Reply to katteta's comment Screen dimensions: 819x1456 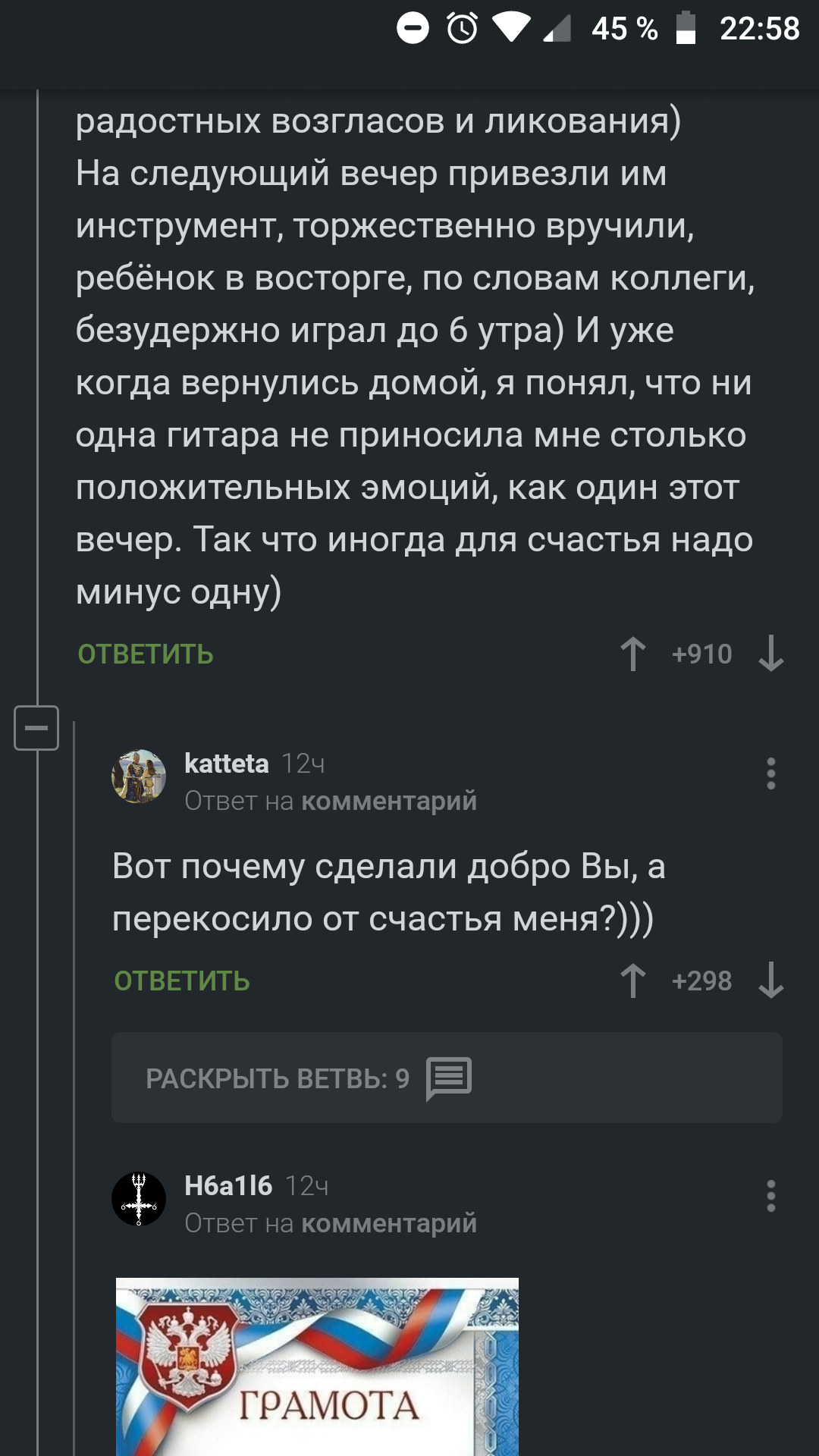(182, 981)
